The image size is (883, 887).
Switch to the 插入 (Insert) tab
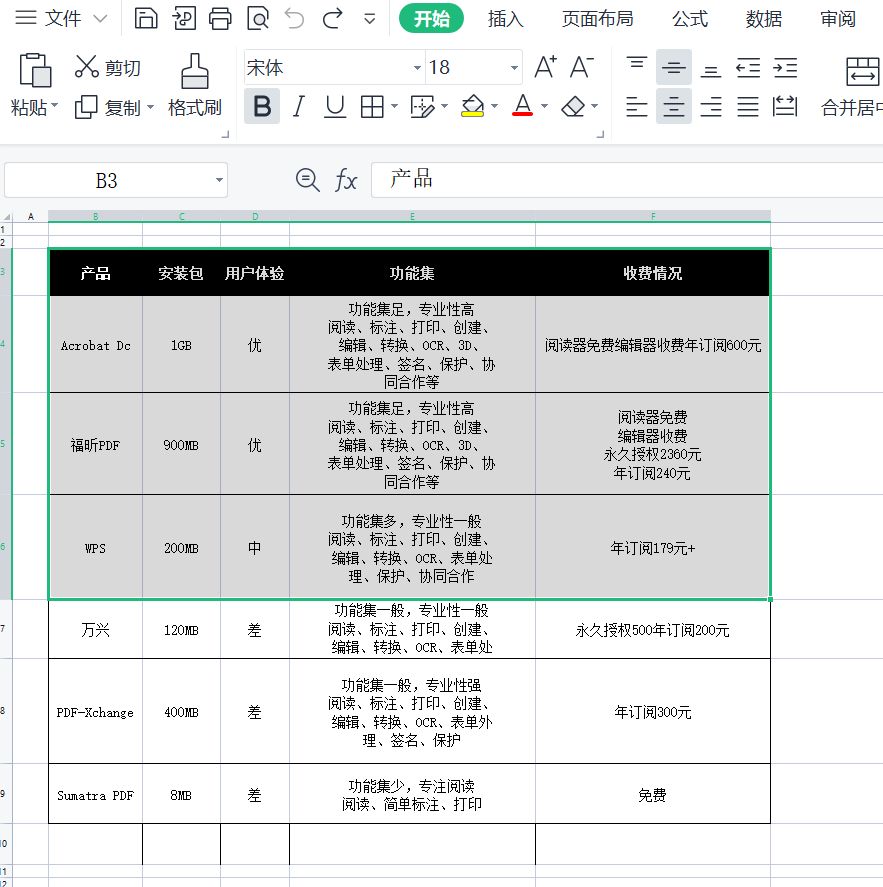(x=505, y=19)
